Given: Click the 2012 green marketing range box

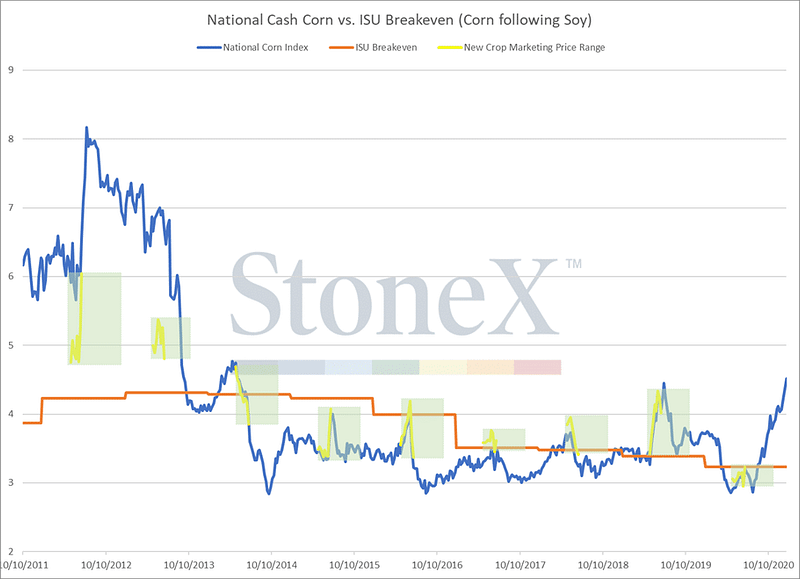Looking at the screenshot, I should tap(94, 318).
